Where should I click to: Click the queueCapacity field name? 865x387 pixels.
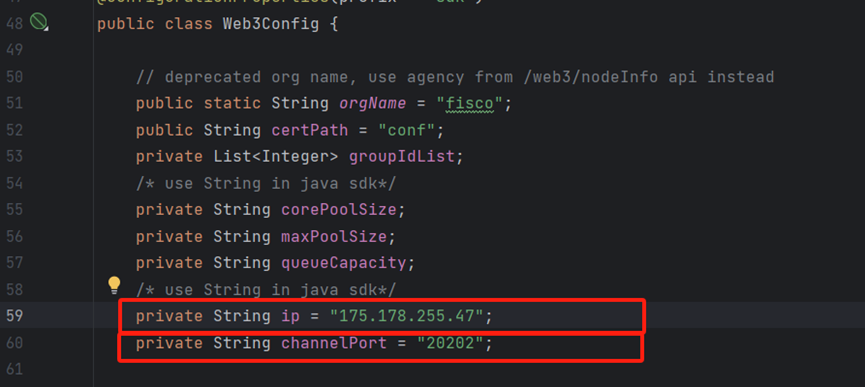pyautogui.click(x=344, y=263)
